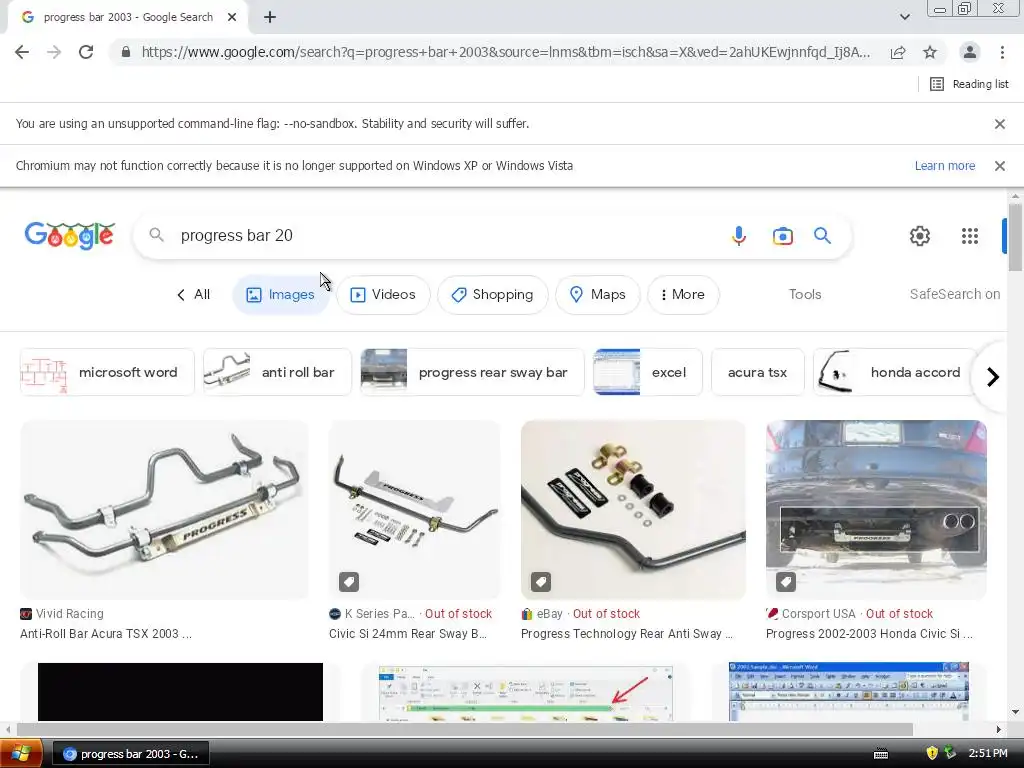The image size is (1024, 768).
Task: Open the Windows Start button
Action: 20,754
